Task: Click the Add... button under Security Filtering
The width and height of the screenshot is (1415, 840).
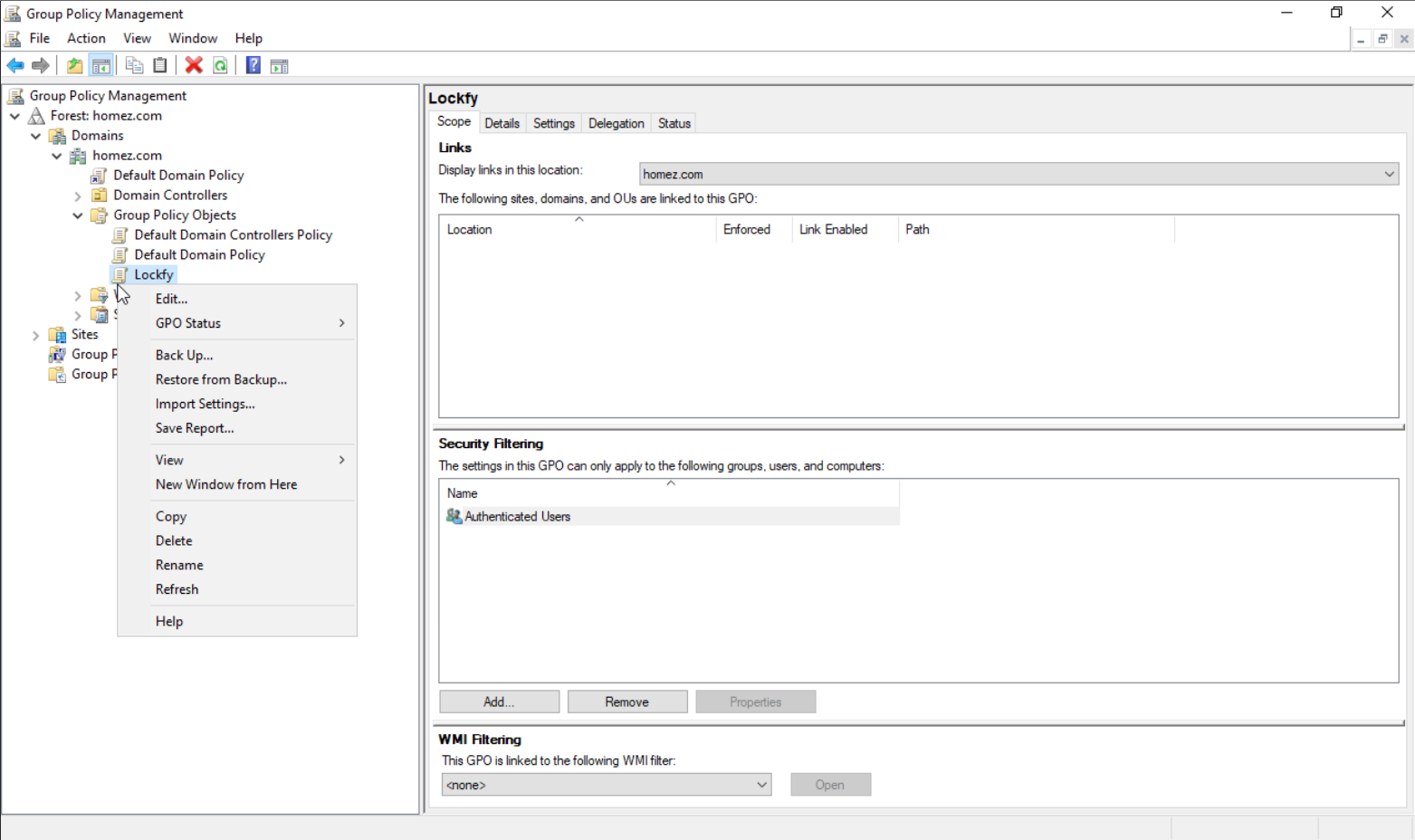Action: coord(499,702)
